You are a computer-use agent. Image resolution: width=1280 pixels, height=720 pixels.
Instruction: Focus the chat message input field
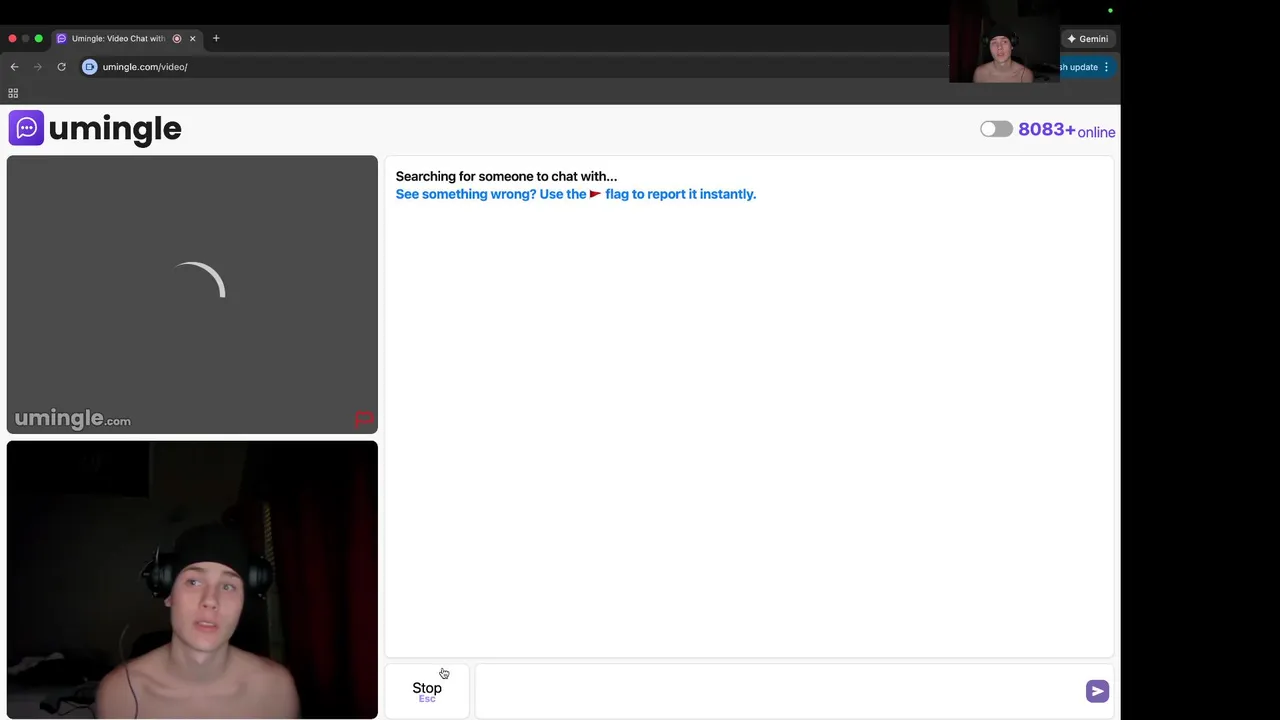click(x=780, y=691)
